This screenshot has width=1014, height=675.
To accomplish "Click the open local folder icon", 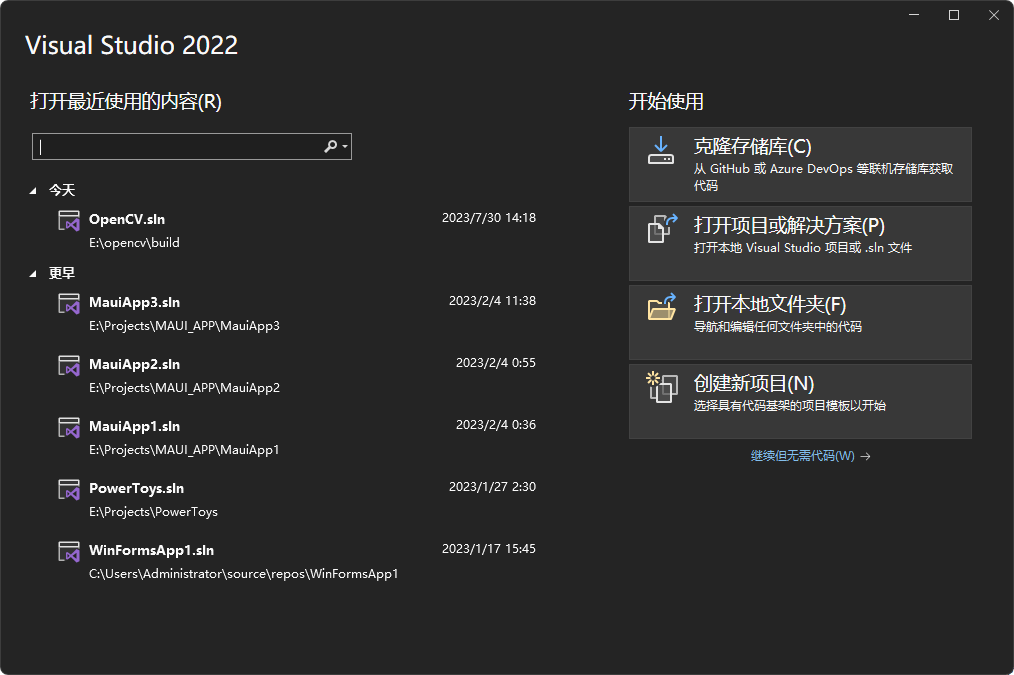I will pos(662,307).
